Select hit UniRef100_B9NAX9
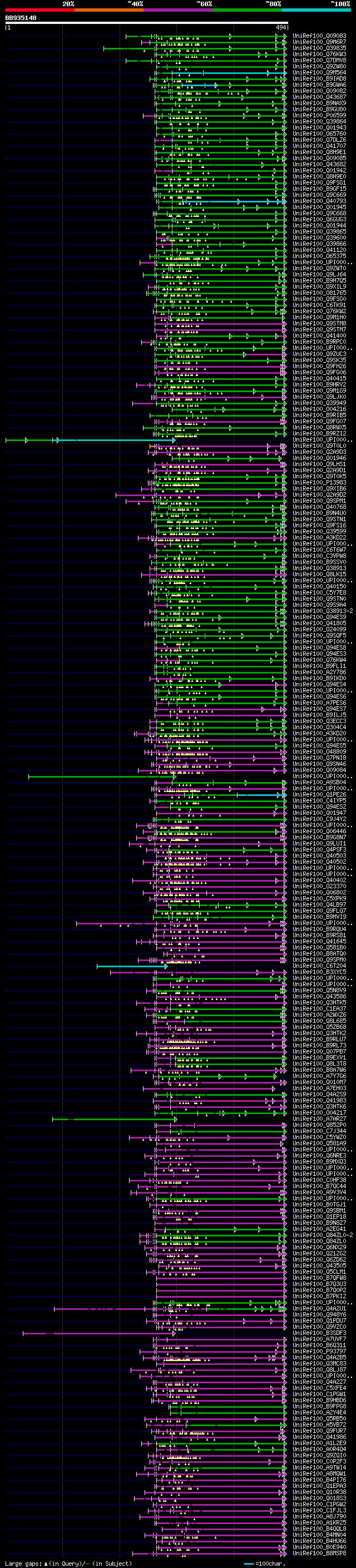 coord(319,103)
